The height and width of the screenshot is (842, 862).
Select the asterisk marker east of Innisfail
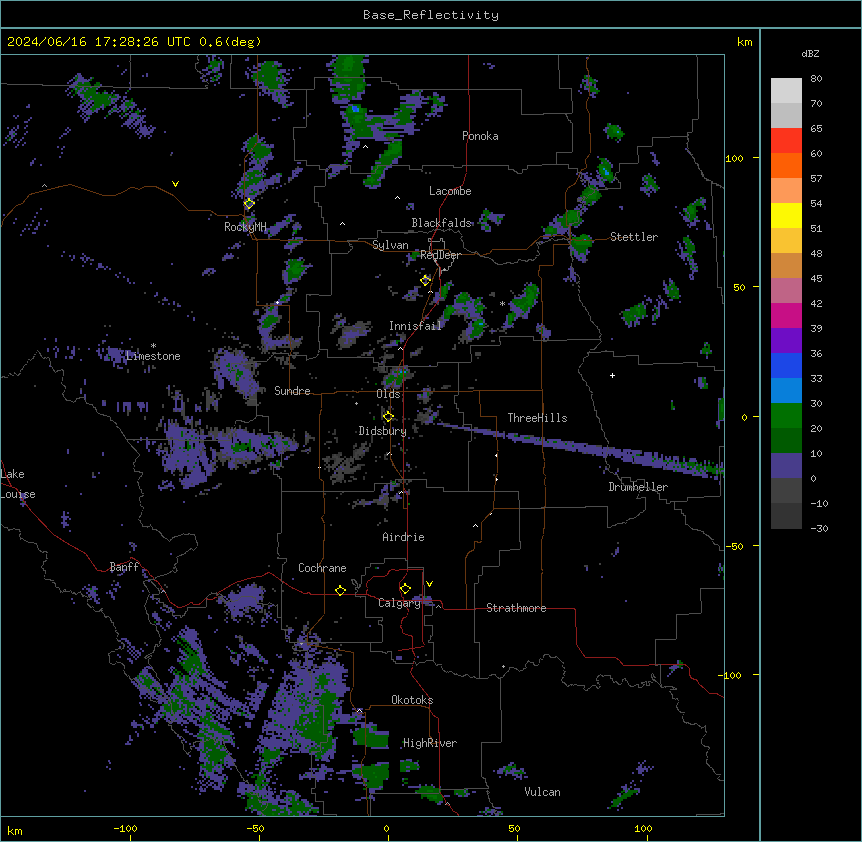tap(502, 304)
